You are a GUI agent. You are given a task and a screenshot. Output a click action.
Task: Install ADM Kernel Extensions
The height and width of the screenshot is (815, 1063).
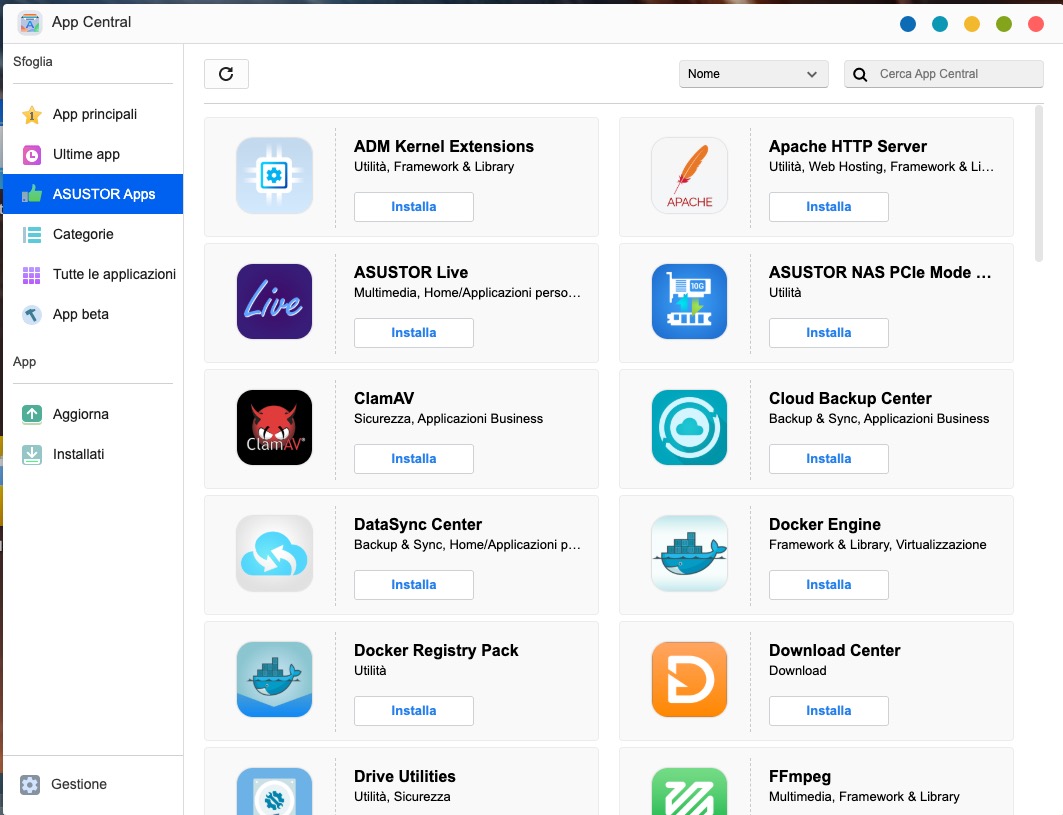coord(414,207)
